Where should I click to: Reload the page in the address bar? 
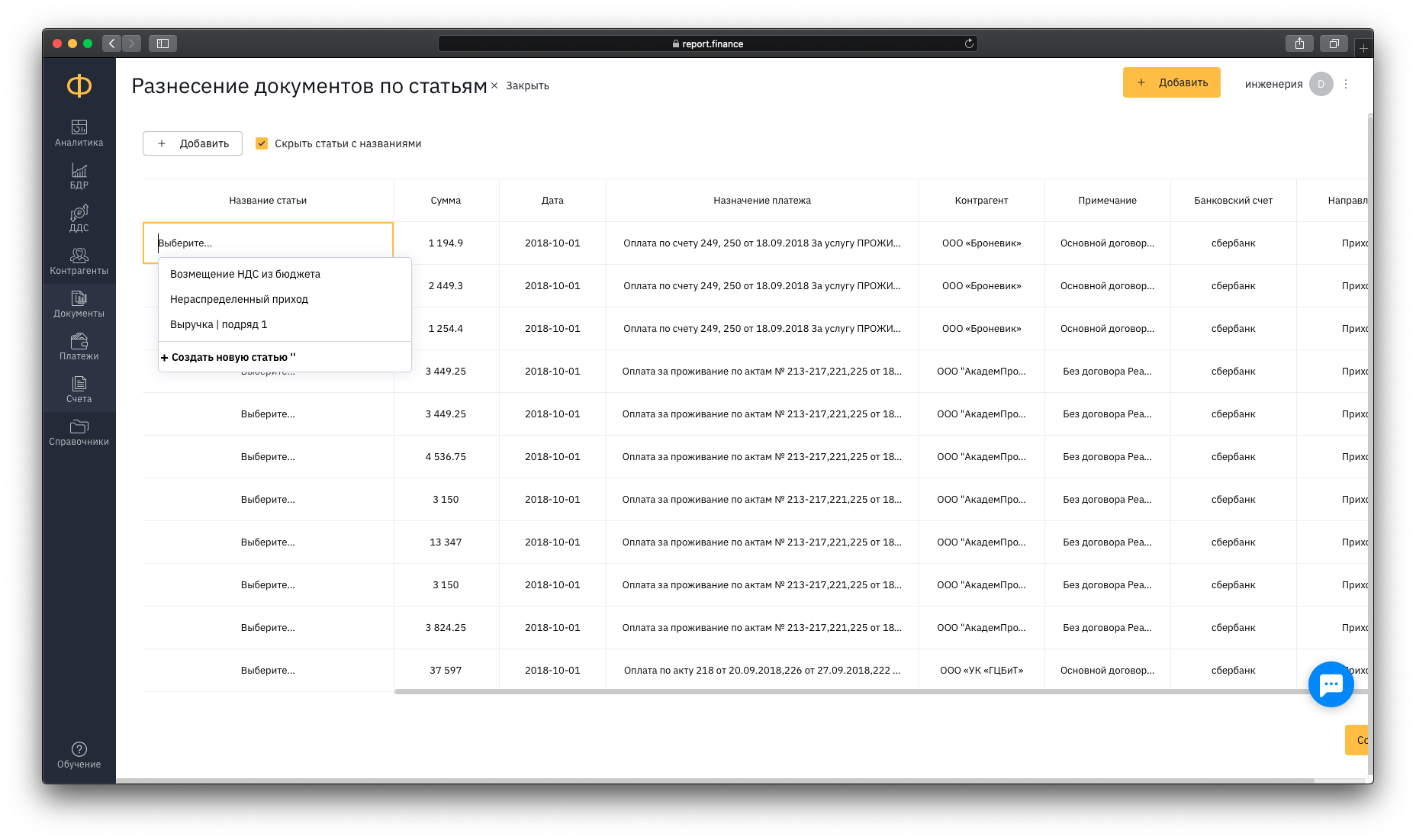click(x=969, y=43)
